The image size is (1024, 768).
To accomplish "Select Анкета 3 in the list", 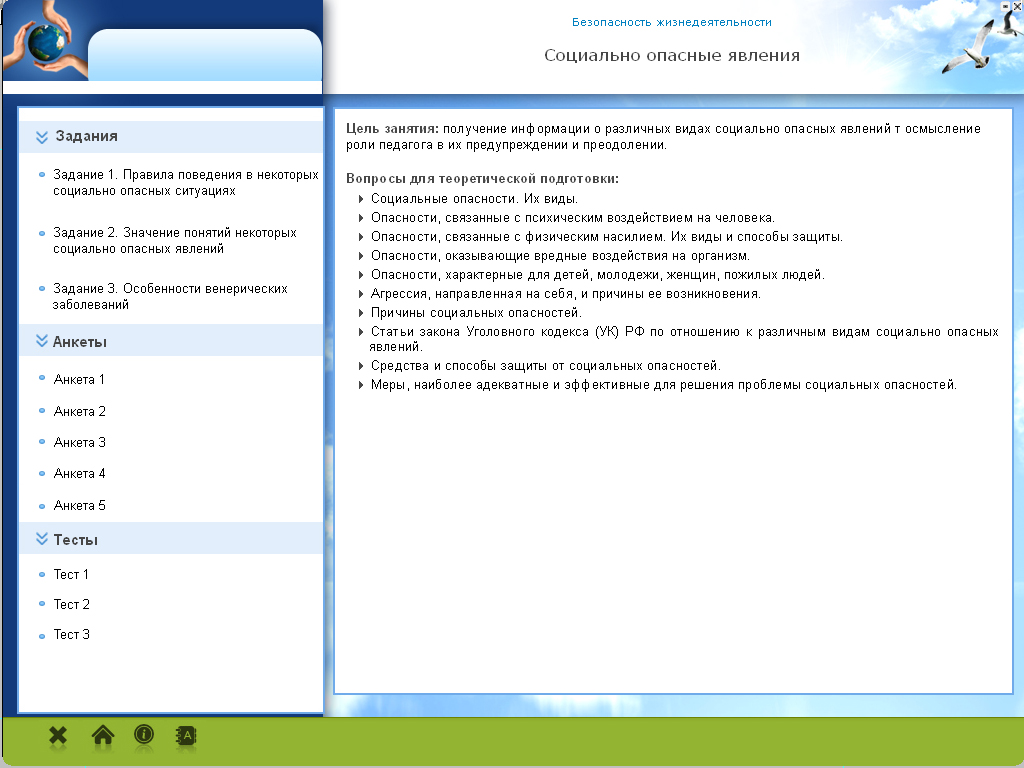I will [x=80, y=442].
